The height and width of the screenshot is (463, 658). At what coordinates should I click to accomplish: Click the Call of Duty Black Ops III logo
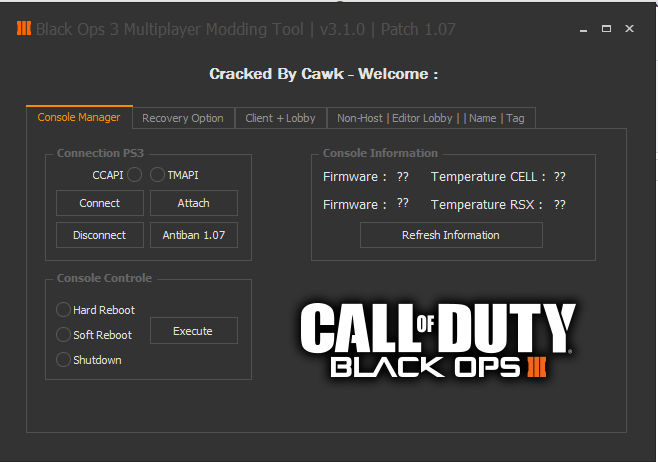tap(438, 340)
